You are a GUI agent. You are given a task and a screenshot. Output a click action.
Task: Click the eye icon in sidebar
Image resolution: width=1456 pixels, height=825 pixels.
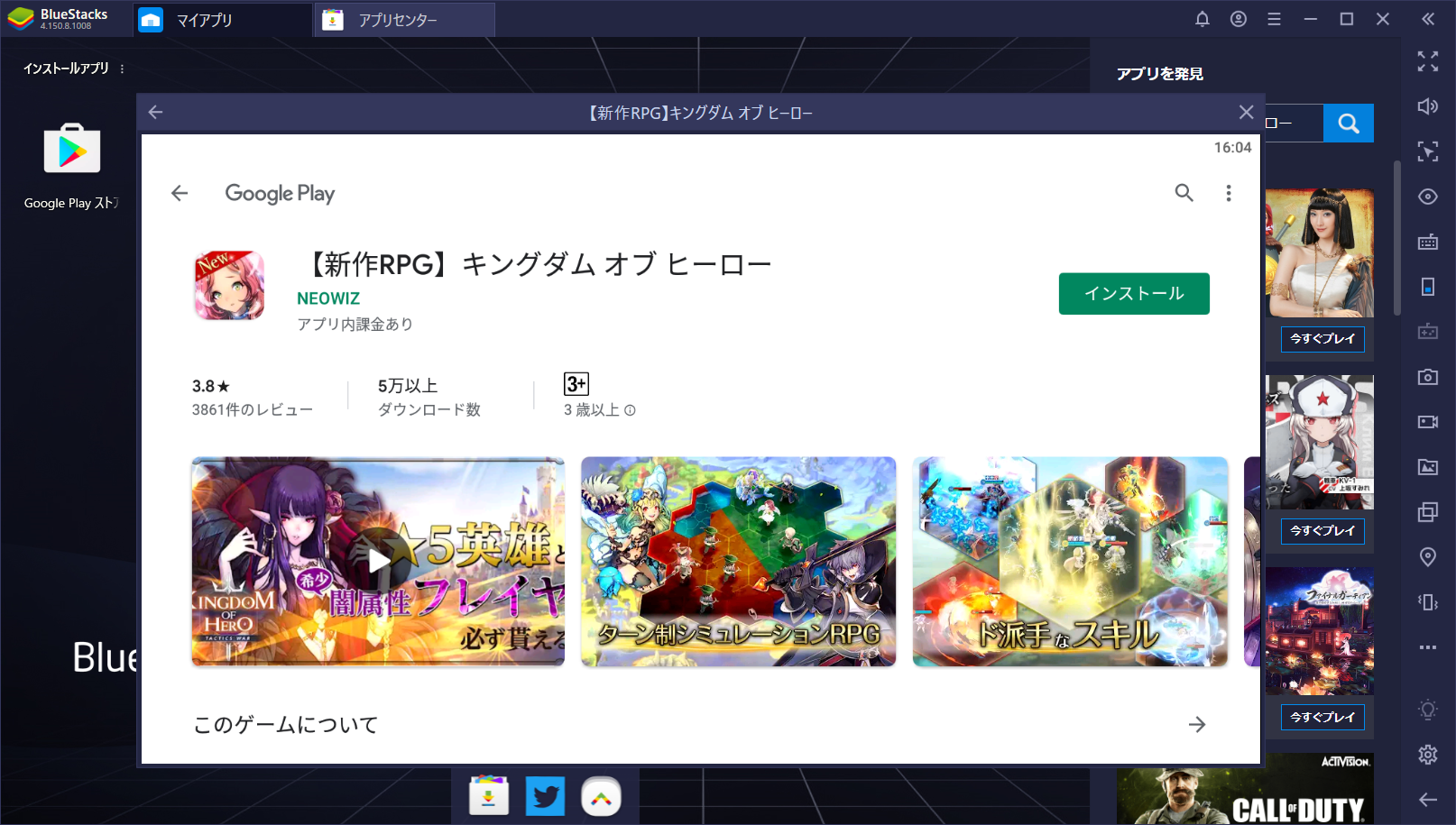pyautogui.click(x=1428, y=197)
